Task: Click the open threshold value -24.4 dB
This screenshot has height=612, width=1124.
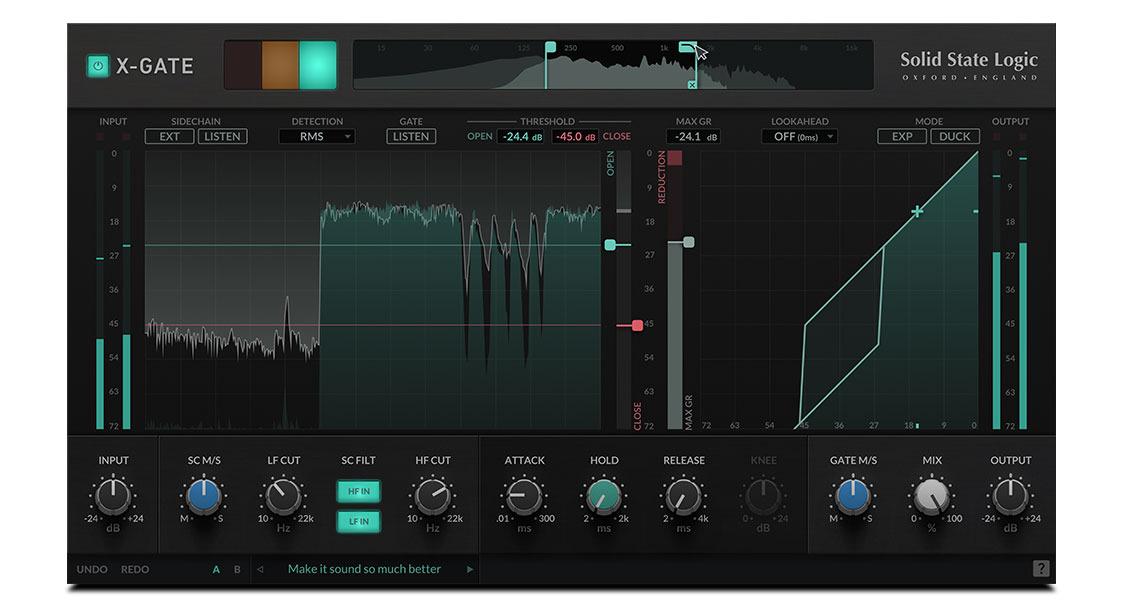Action: [x=522, y=136]
